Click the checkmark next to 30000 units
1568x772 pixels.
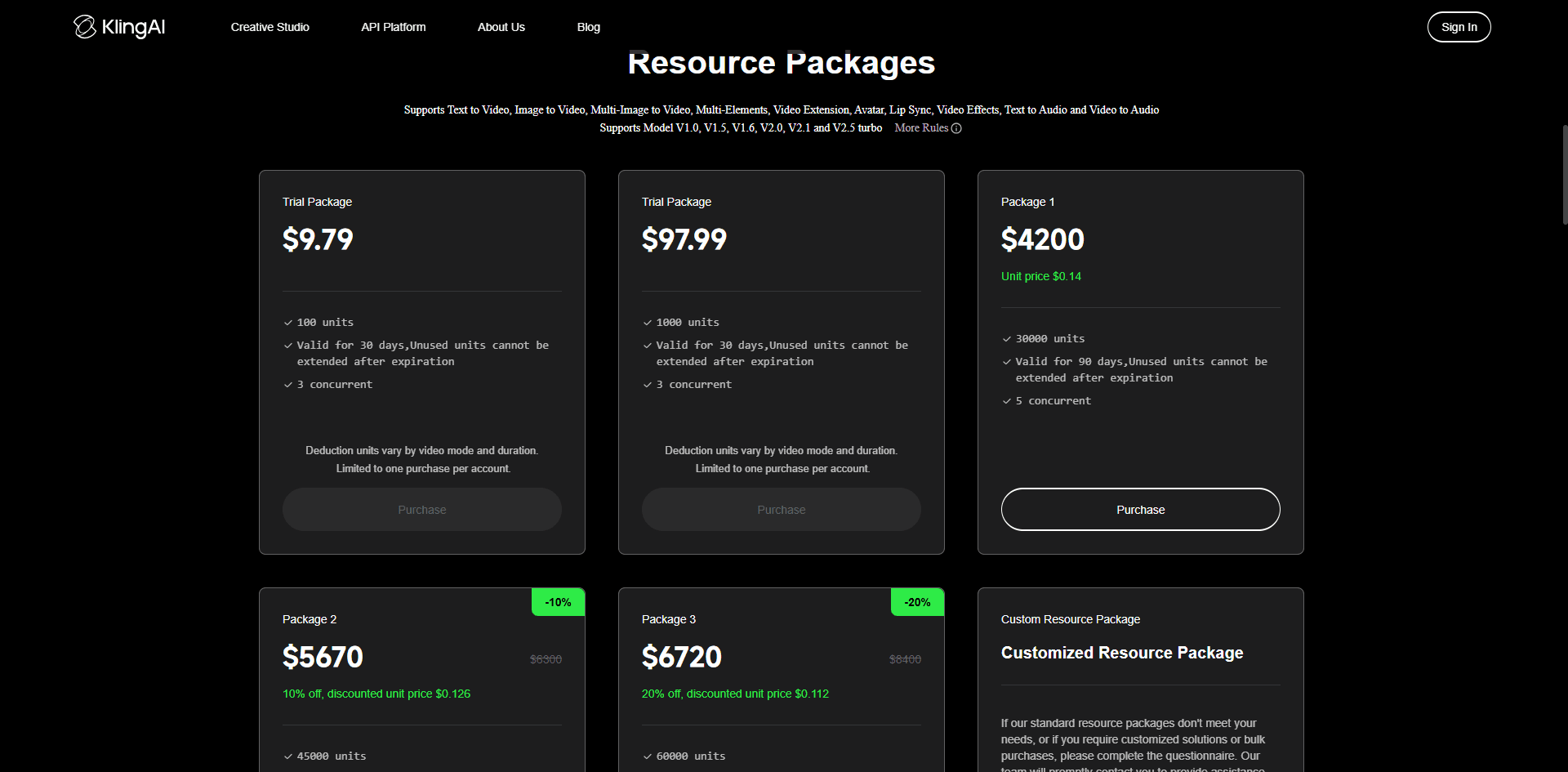pos(1006,339)
